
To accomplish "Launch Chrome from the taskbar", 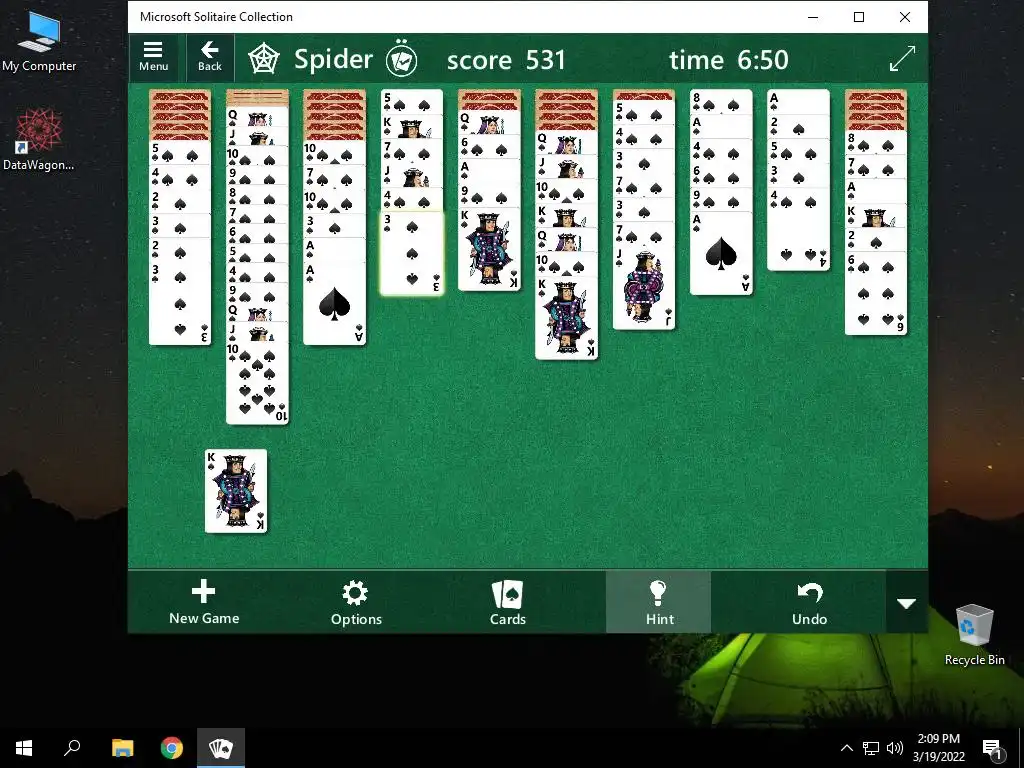I will tap(172, 748).
